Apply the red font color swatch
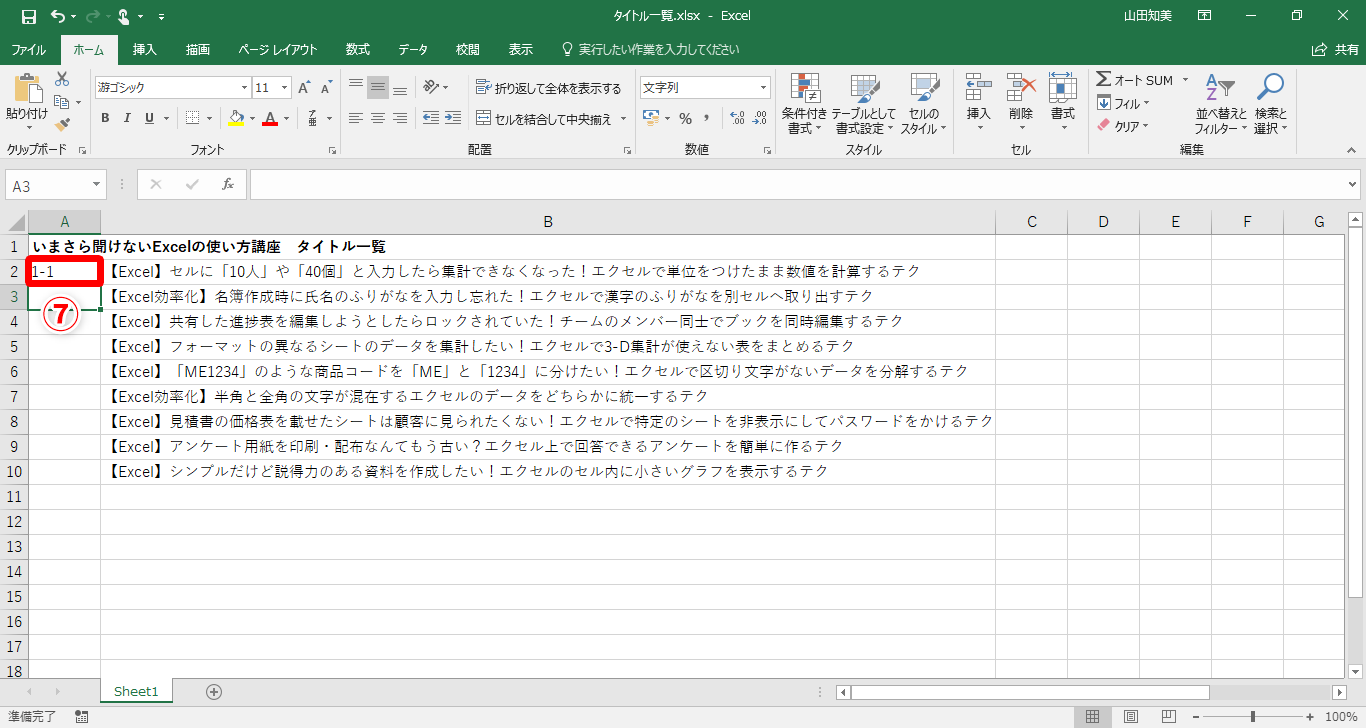 click(x=270, y=118)
